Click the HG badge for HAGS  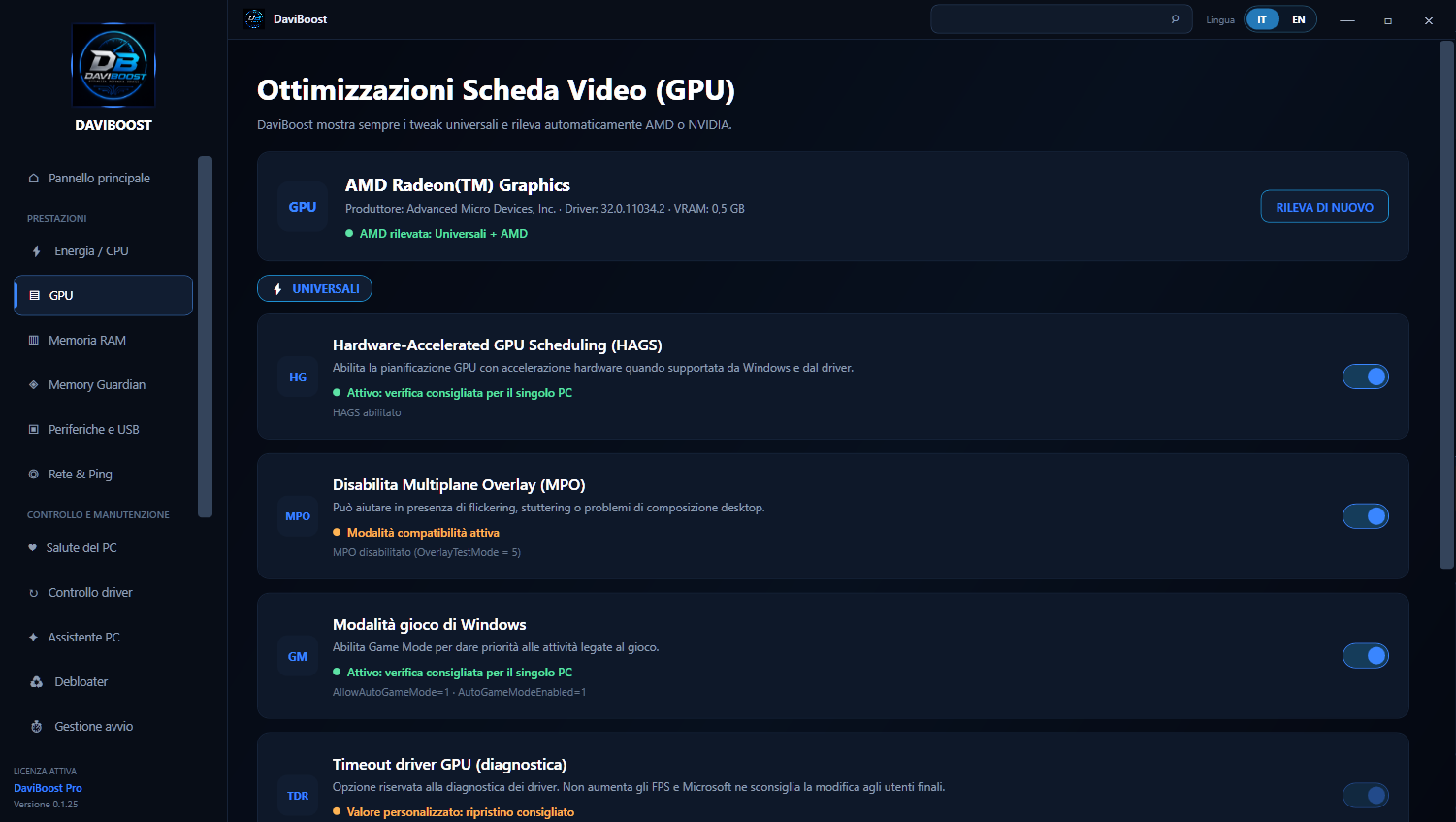pos(298,378)
